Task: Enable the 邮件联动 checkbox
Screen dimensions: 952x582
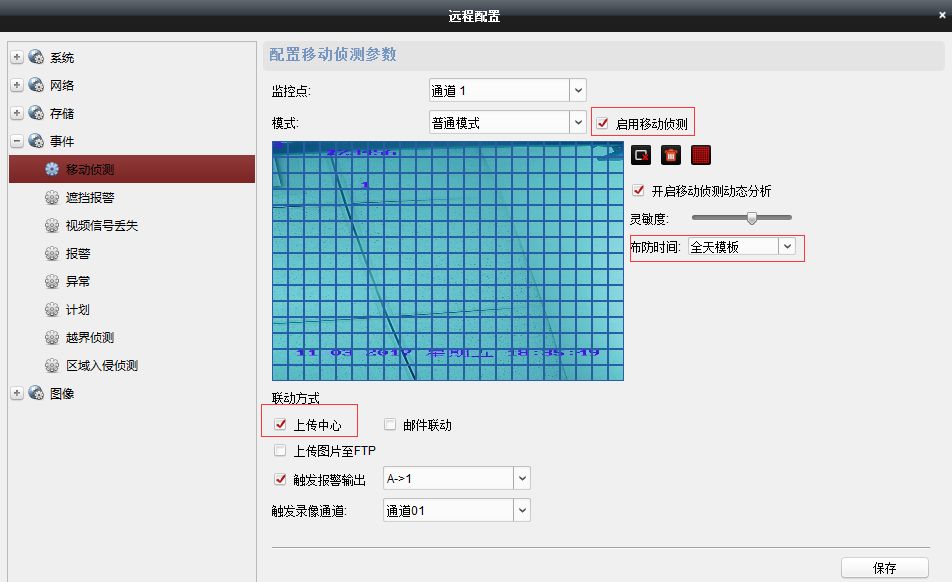Action: pos(390,425)
